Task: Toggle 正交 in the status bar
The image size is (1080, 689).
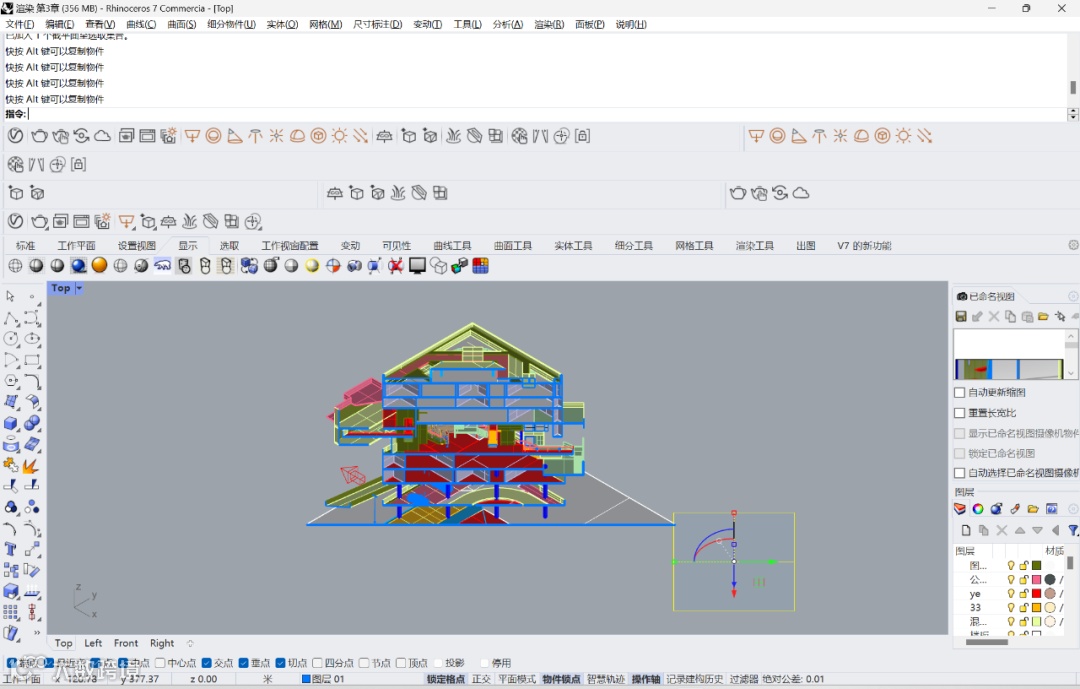Action: point(481,679)
